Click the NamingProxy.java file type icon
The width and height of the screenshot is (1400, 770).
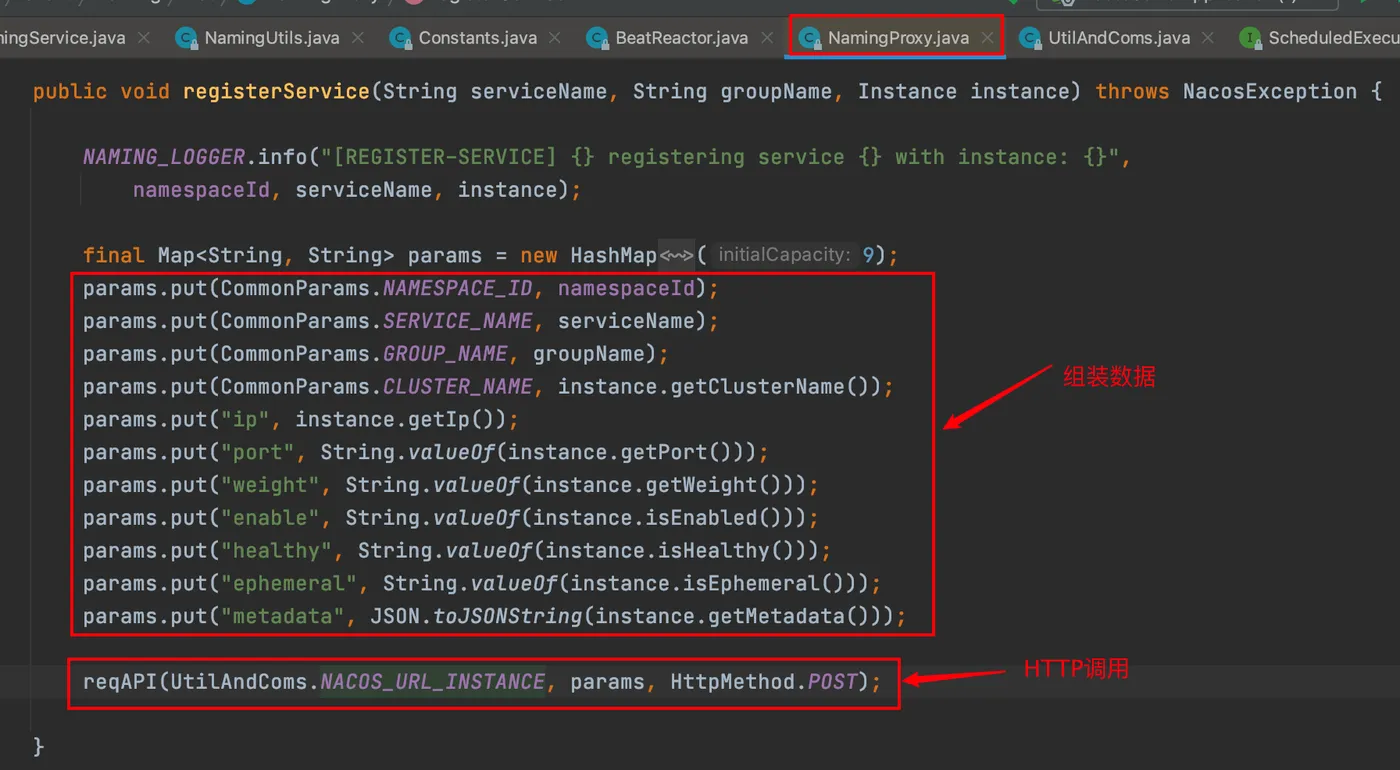810,39
